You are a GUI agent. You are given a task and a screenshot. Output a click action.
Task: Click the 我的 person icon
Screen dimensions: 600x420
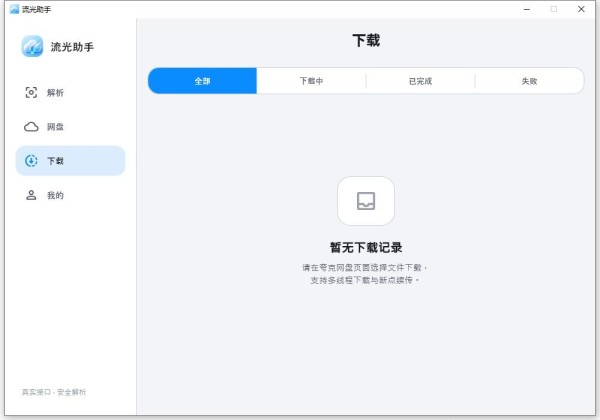pyautogui.click(x=31, y=195)
